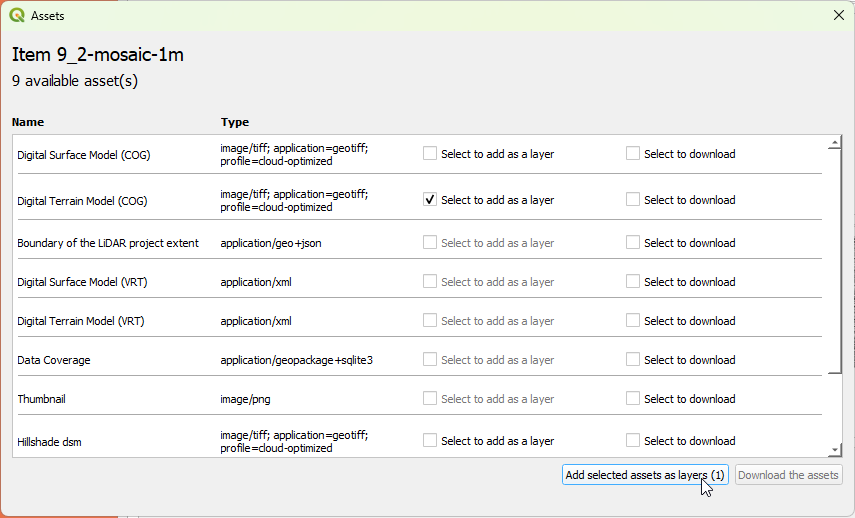855x518 pixels.
Task: Enable download for Digital Surface Model (VRT)
Action: click(x=633, y=282)
